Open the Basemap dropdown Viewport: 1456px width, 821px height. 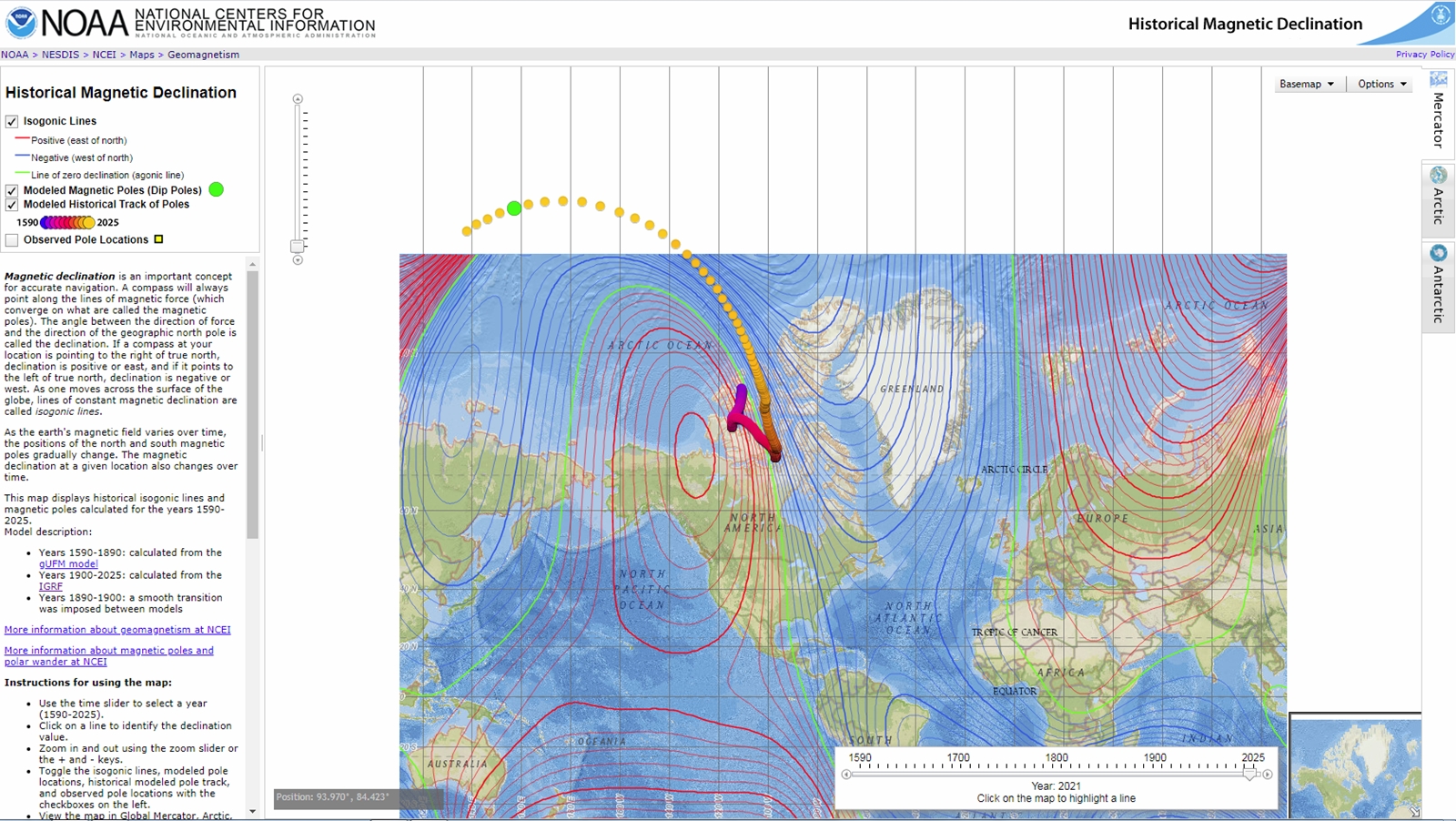click(1306, 84)
